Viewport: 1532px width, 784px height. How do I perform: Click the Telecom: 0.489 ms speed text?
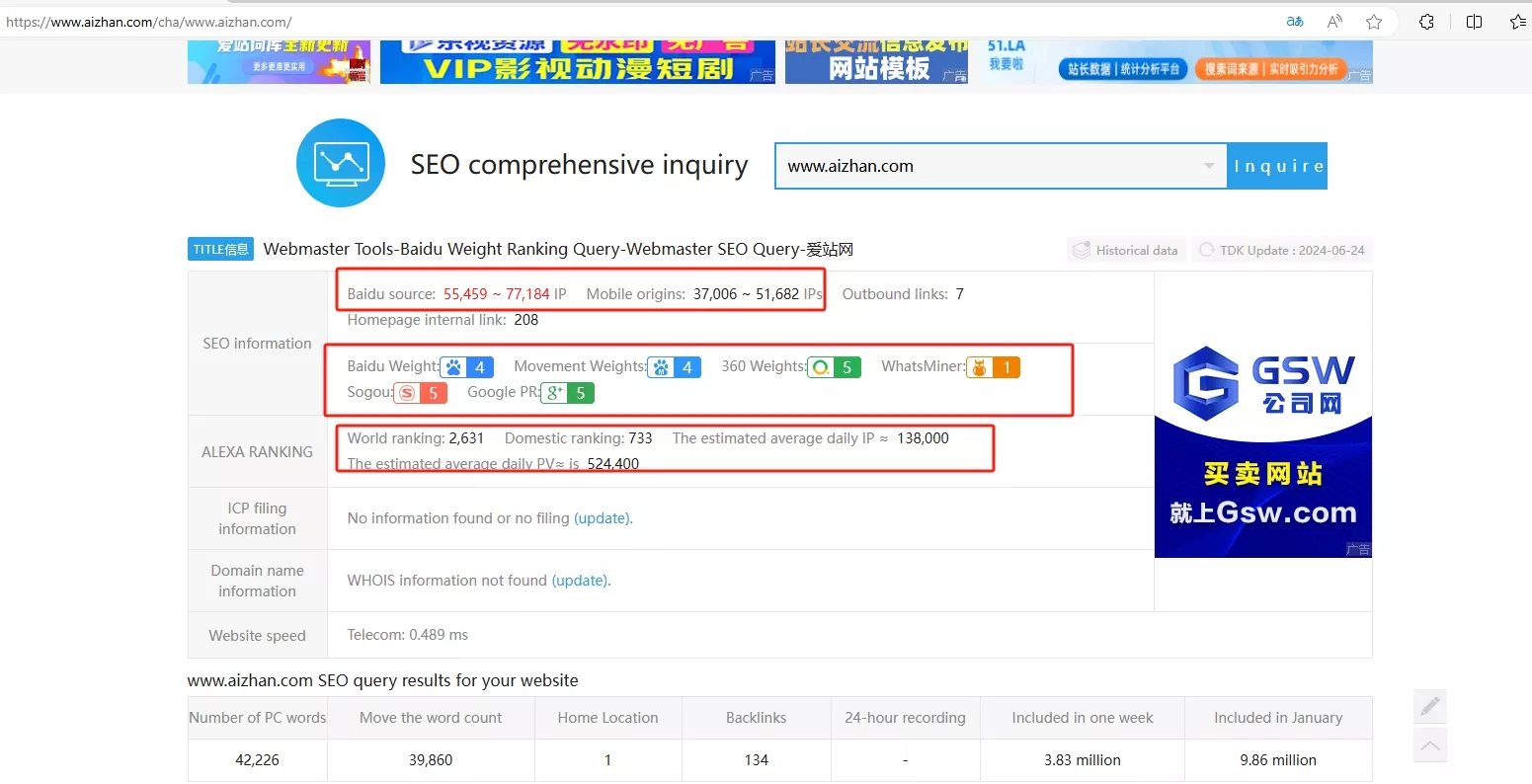pos(408,635)
